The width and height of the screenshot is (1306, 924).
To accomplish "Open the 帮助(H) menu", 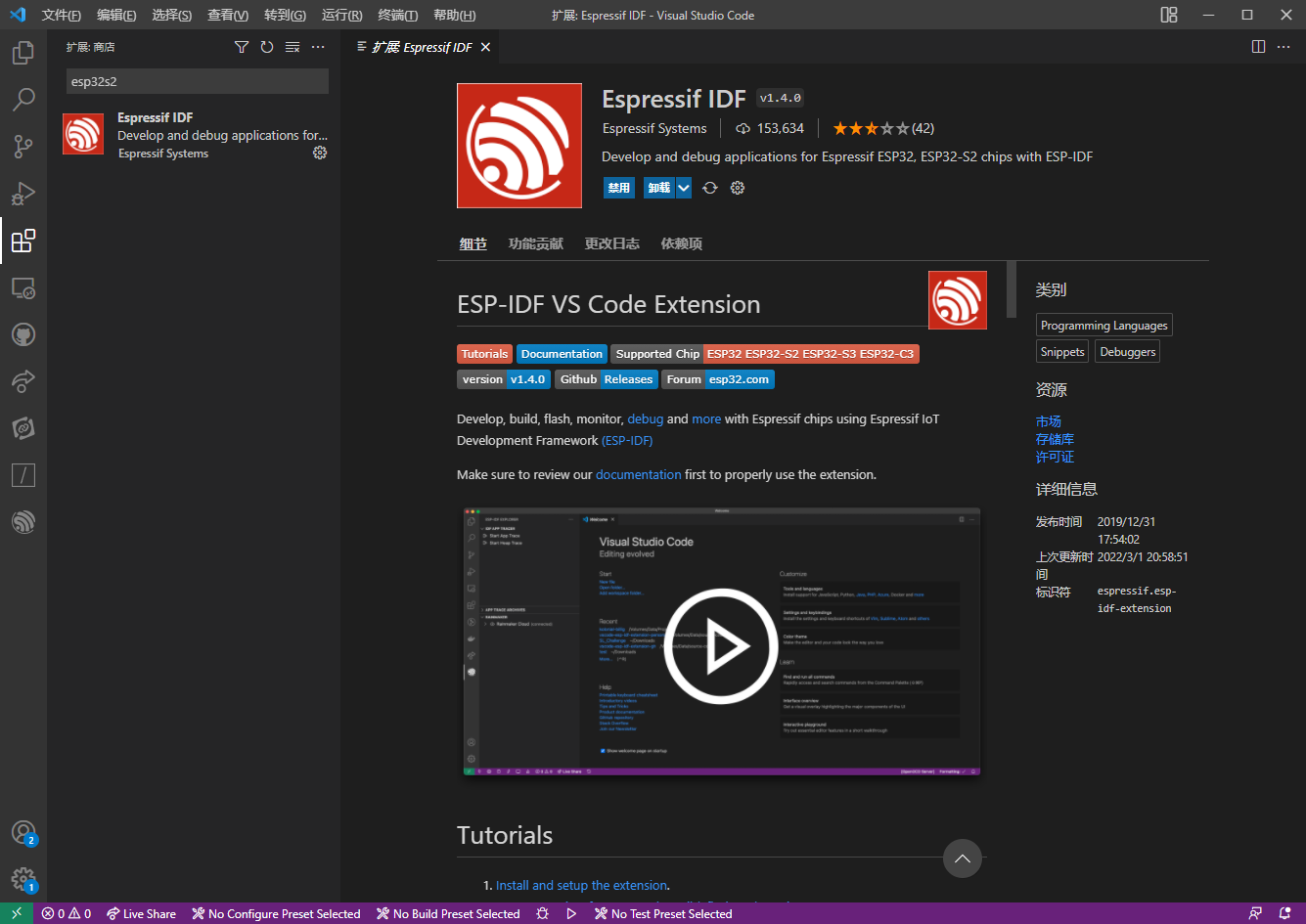I will pyautogui.click(x=454, y=15).
